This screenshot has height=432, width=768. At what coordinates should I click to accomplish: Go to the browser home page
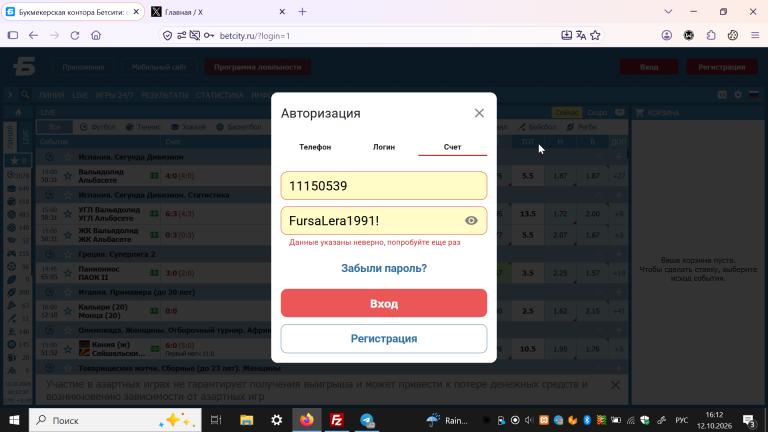click(x=96, y=35)
